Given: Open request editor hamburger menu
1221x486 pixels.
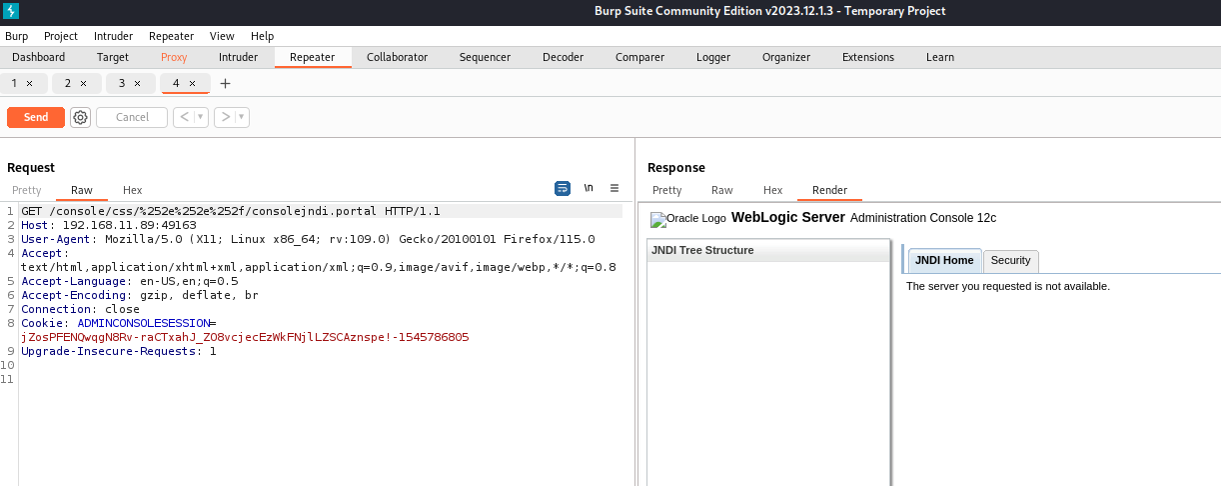Looking at the screenshot, I should (x=614, y=188).
